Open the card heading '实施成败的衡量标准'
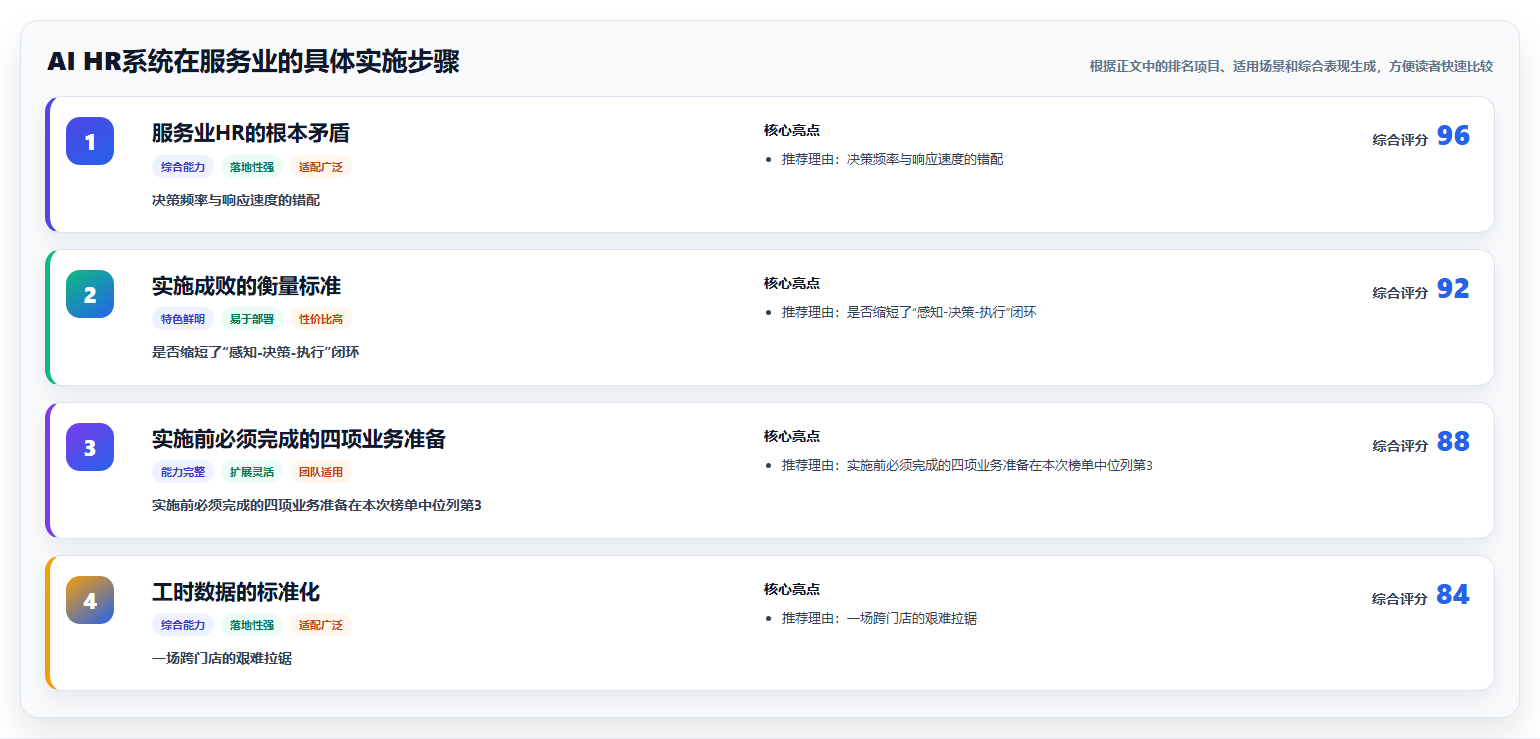The width and height of the screenshot is (1540, 739). pyautogui.click(x=246, y=286)
